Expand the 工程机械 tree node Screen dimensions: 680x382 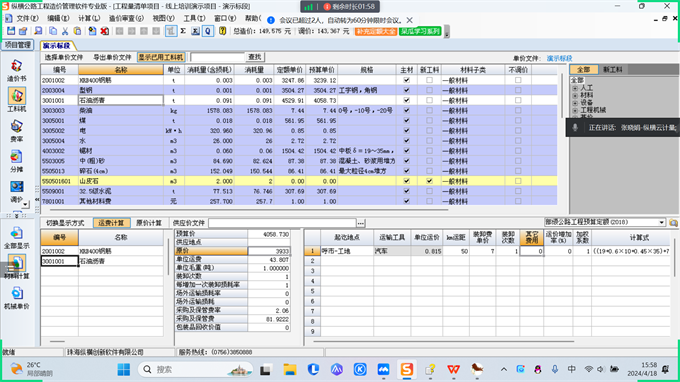[x=575, y=110]
